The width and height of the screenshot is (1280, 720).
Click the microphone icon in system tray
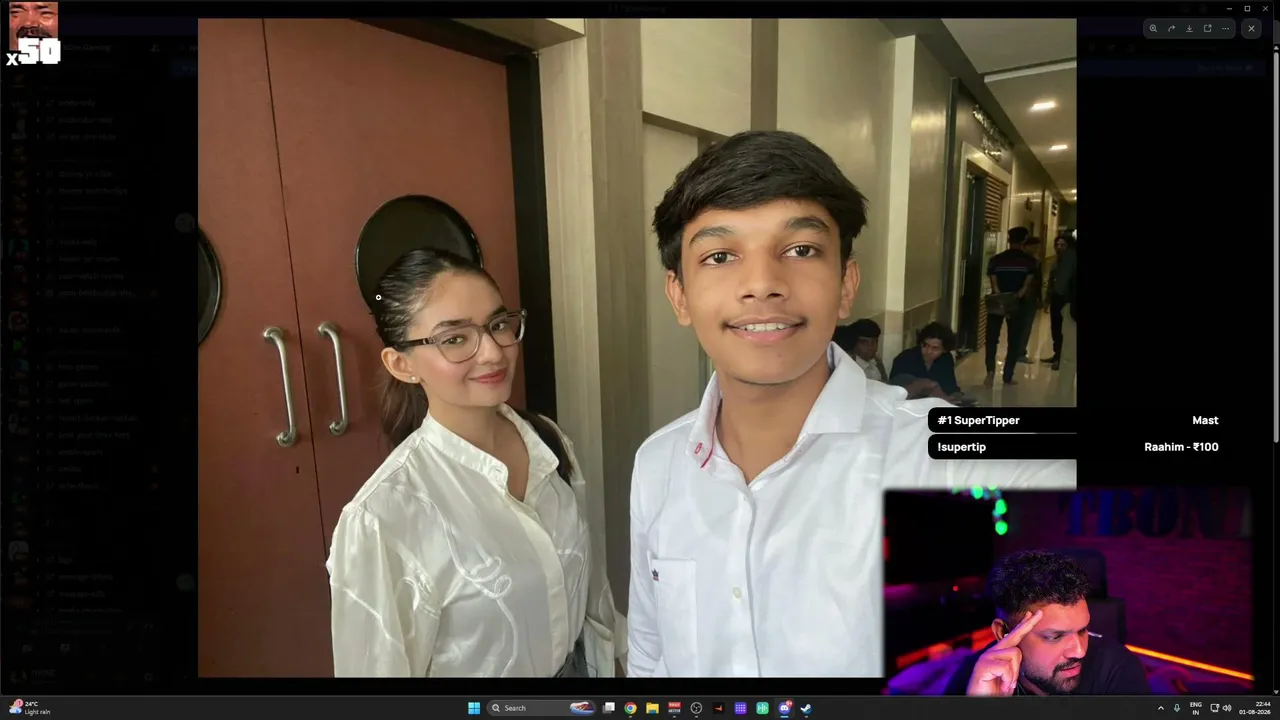[1177, 708]
